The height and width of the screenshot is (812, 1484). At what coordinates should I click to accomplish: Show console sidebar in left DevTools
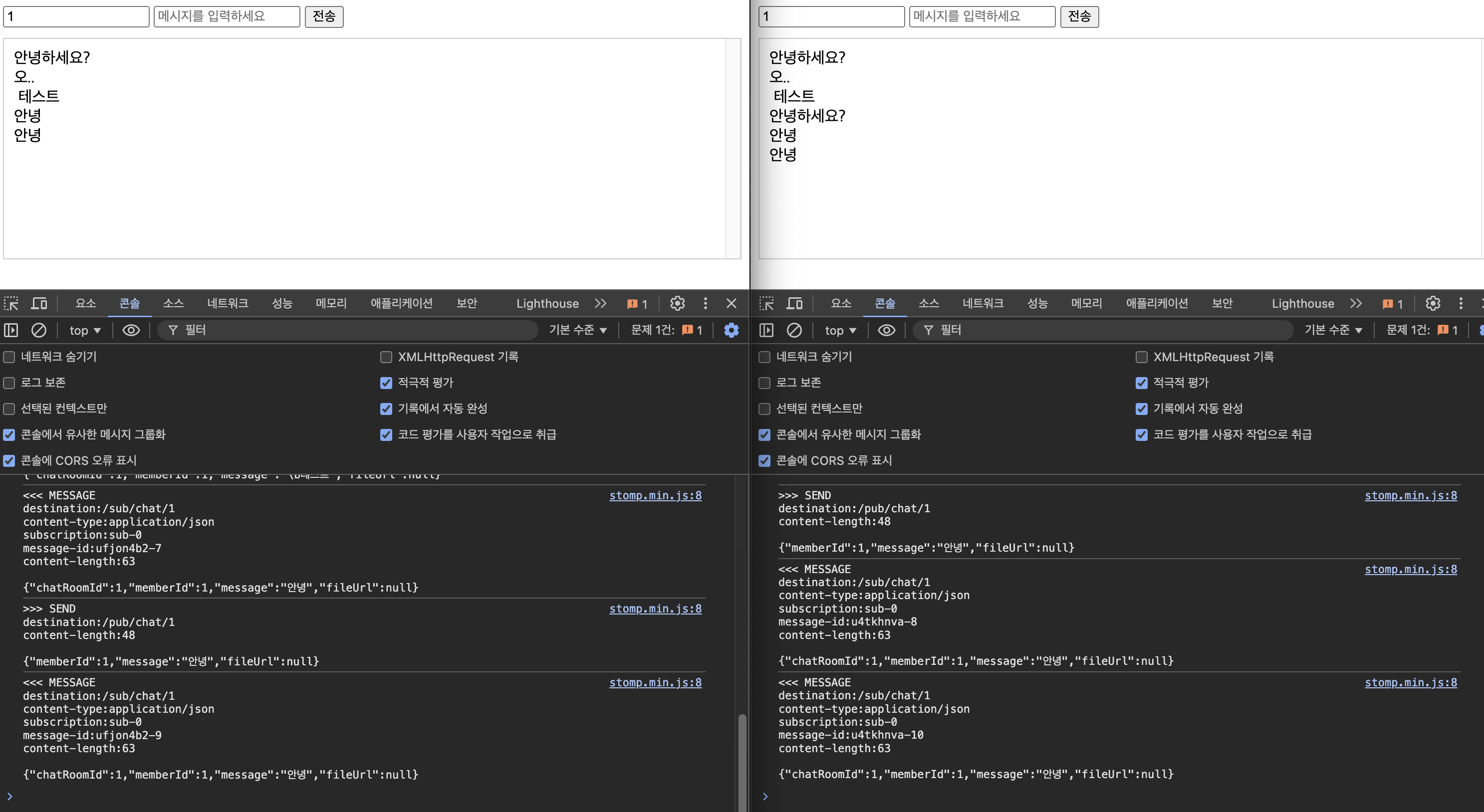tap(11, 330)
